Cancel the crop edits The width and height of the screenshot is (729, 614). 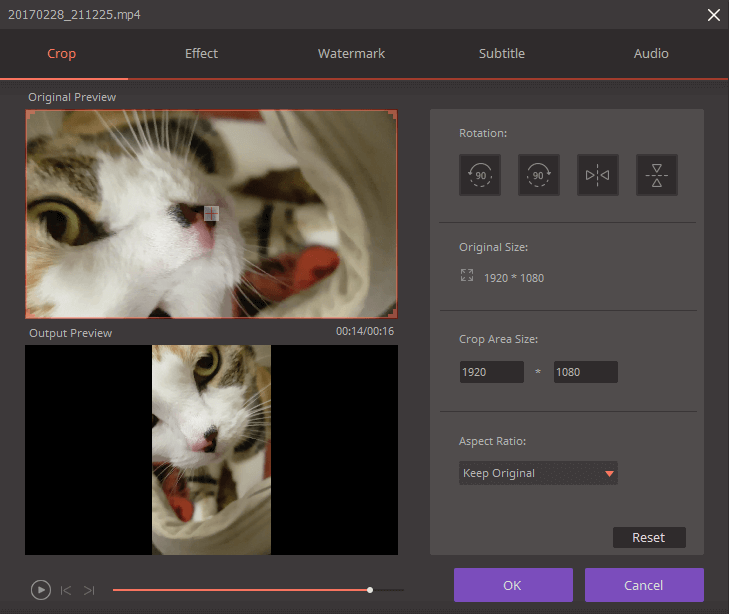tap(644, 585)
